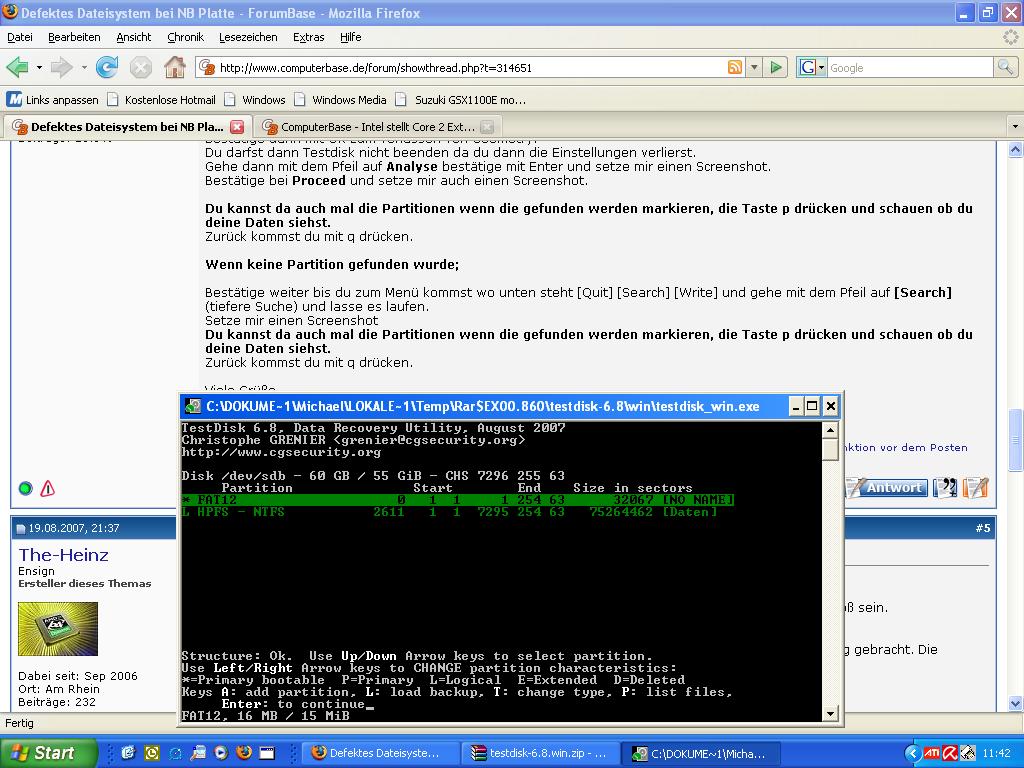The image size is (1024, 768).
Task: Open the Google search engine selector dropdown
Action: tap(812, 68)
